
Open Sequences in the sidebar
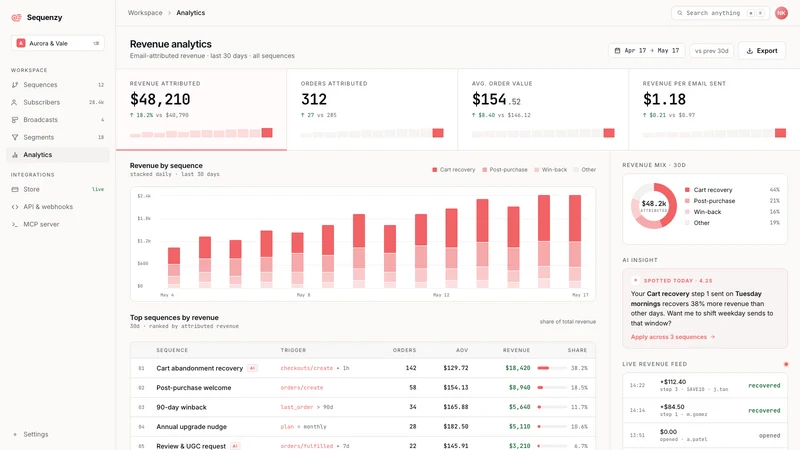pos(58,85)
